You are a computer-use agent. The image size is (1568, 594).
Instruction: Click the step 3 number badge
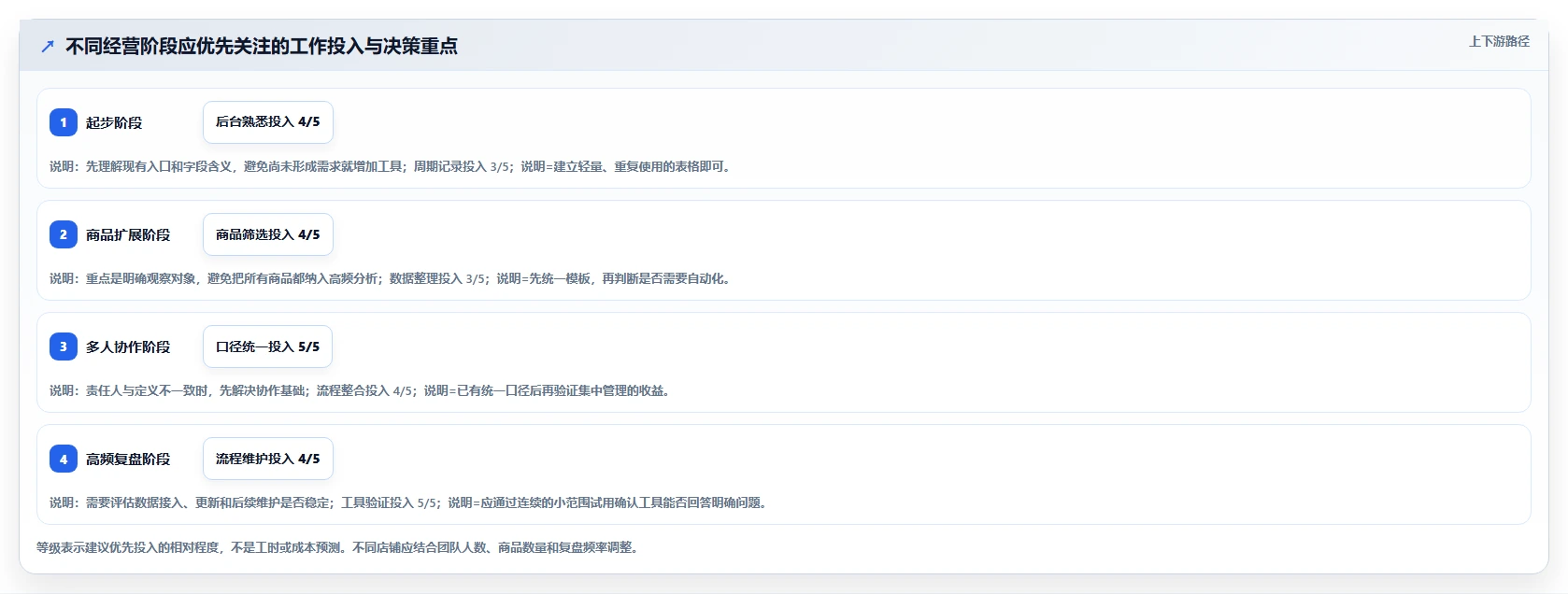coord(64,346)
